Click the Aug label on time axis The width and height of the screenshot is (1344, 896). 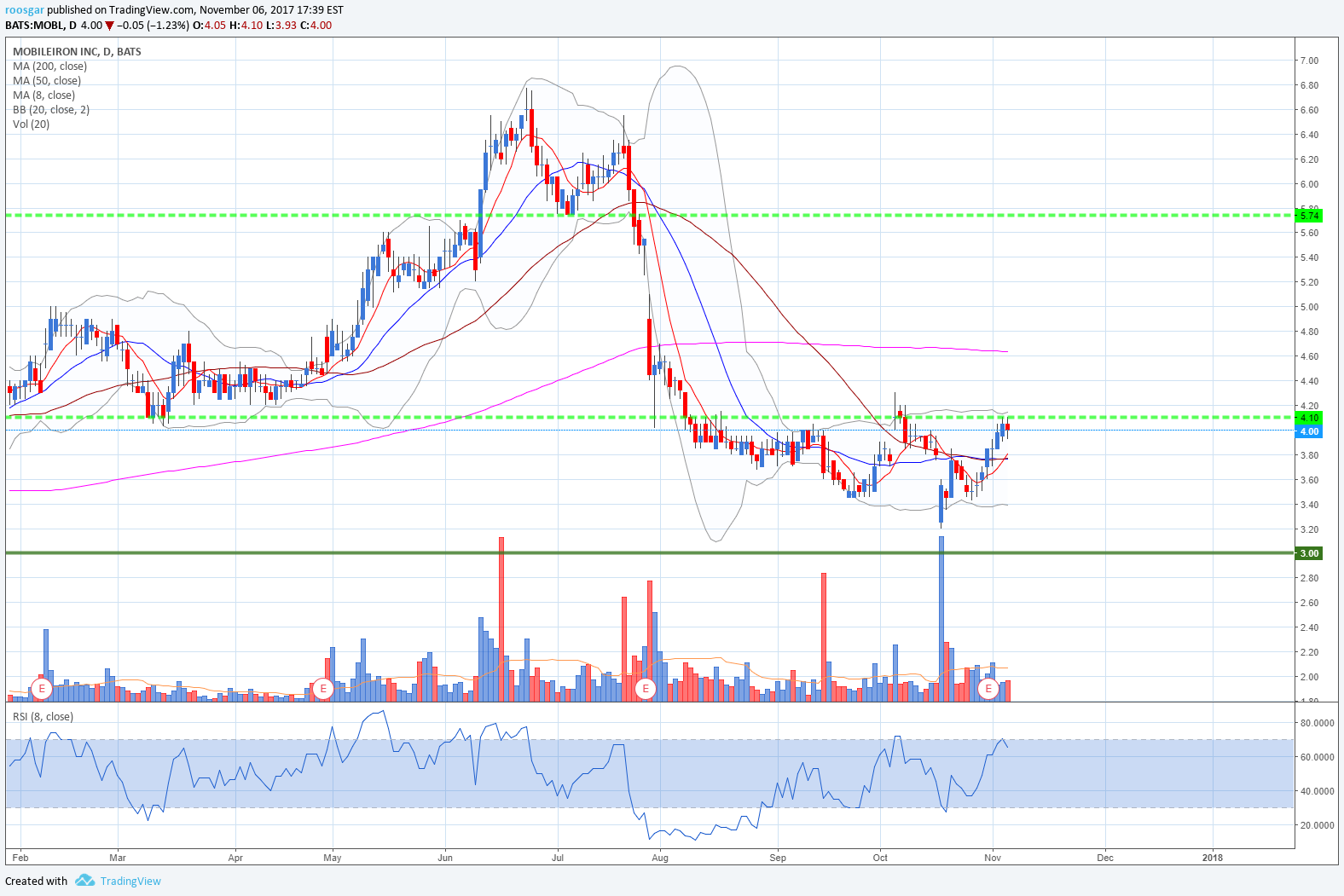pos(660,858)
